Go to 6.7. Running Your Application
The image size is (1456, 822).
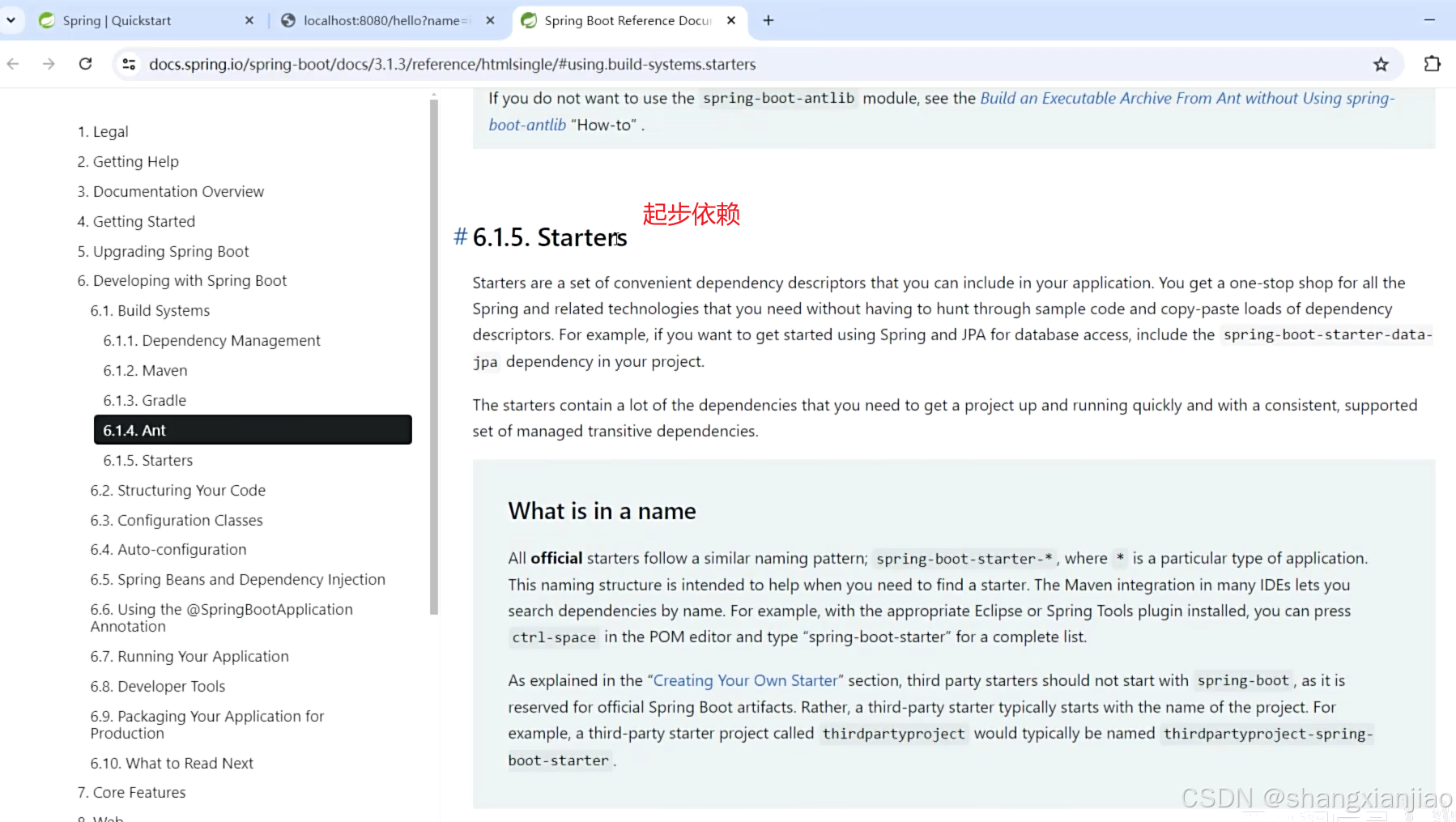(x=189, y=656)
